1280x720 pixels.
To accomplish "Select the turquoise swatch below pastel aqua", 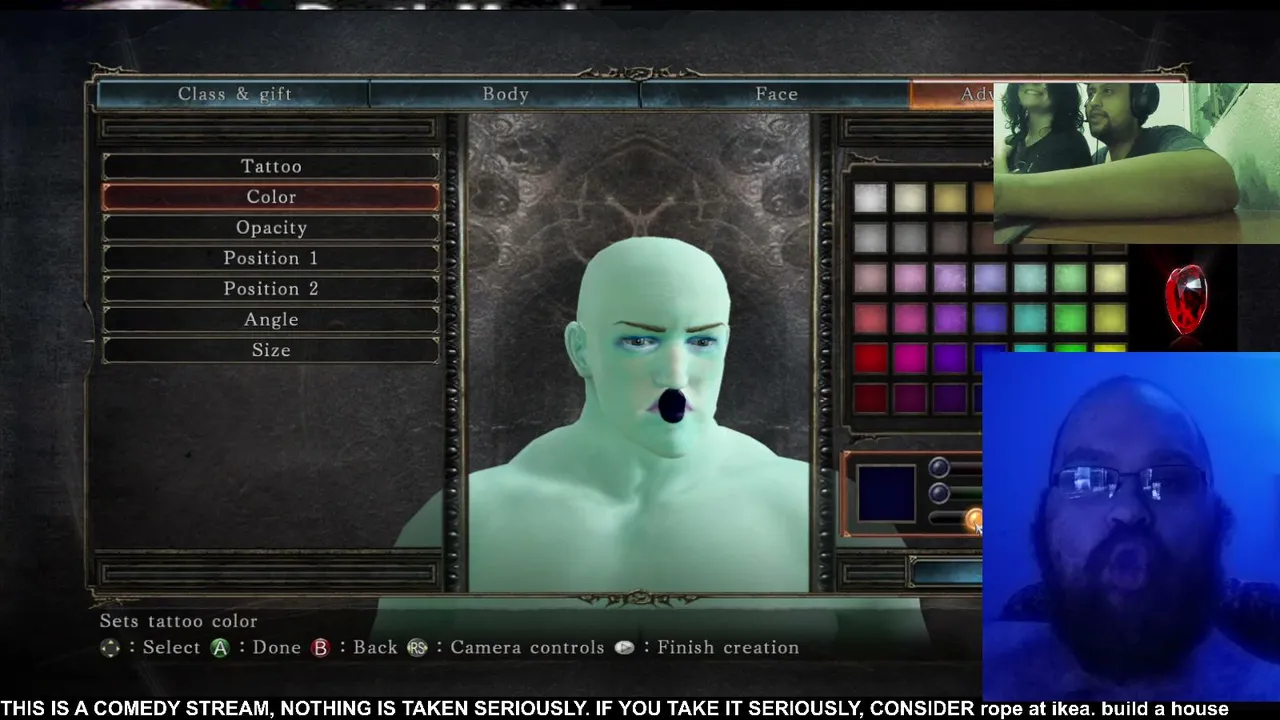I will click(x=1030, y=319).
